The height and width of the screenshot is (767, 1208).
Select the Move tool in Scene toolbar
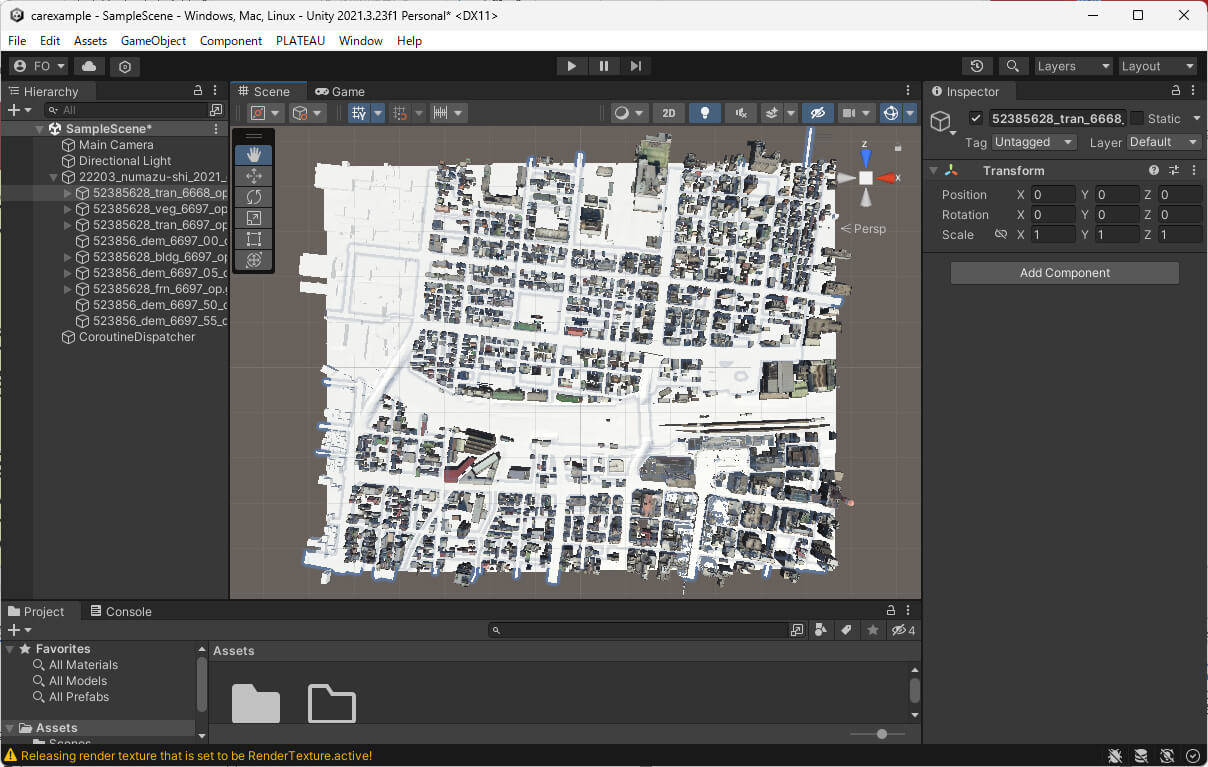[x=253, y=176]
